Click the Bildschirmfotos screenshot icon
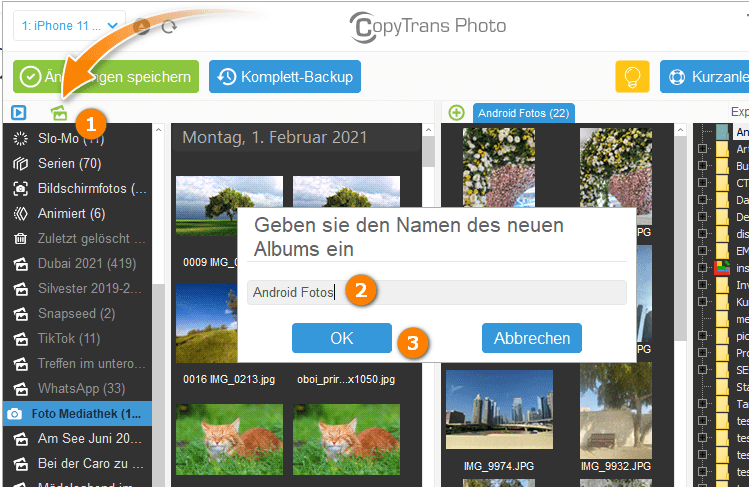Viewport: 749px width, 487px height. pos(21,189)
